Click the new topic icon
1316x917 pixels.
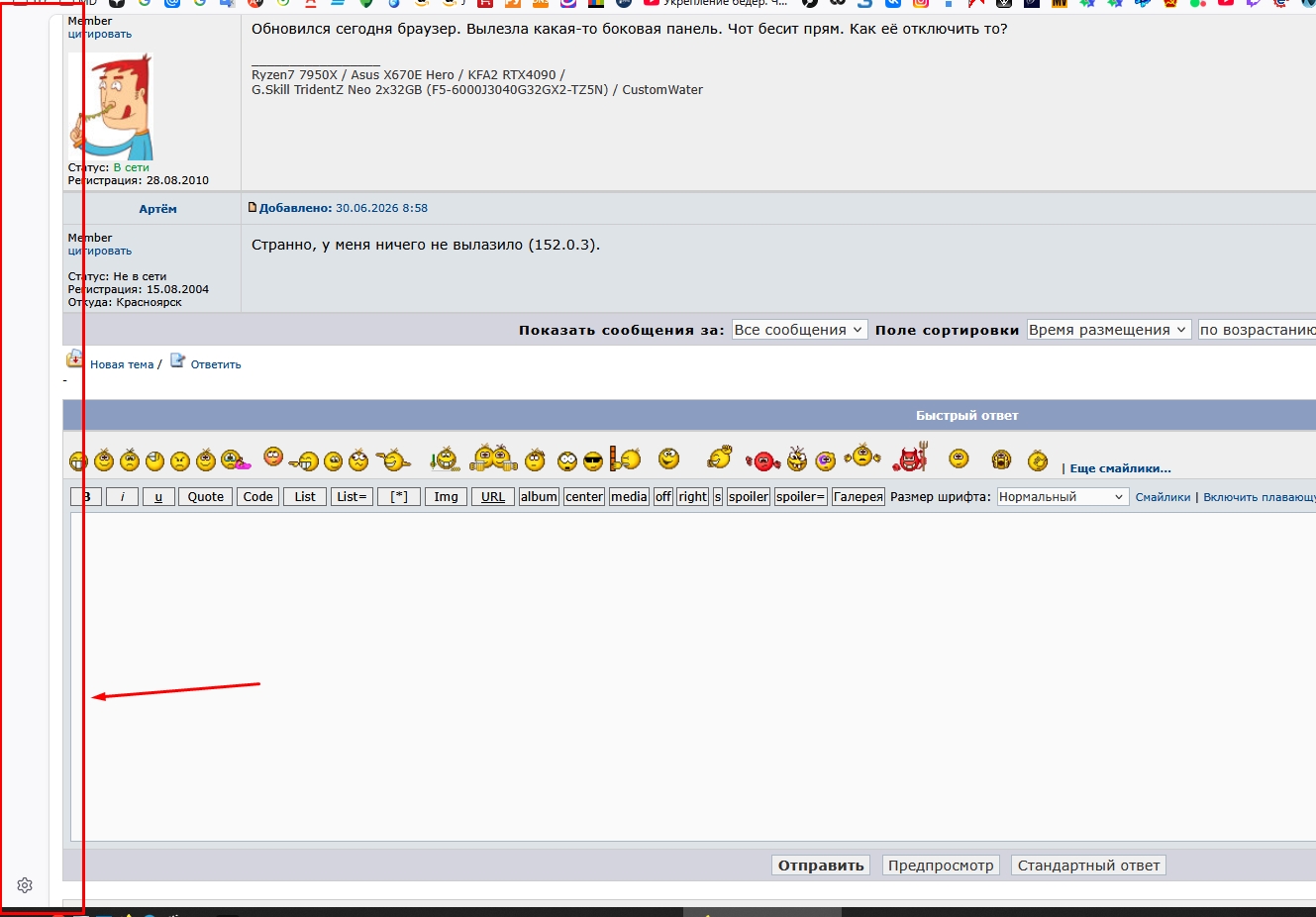click(75, 359)
